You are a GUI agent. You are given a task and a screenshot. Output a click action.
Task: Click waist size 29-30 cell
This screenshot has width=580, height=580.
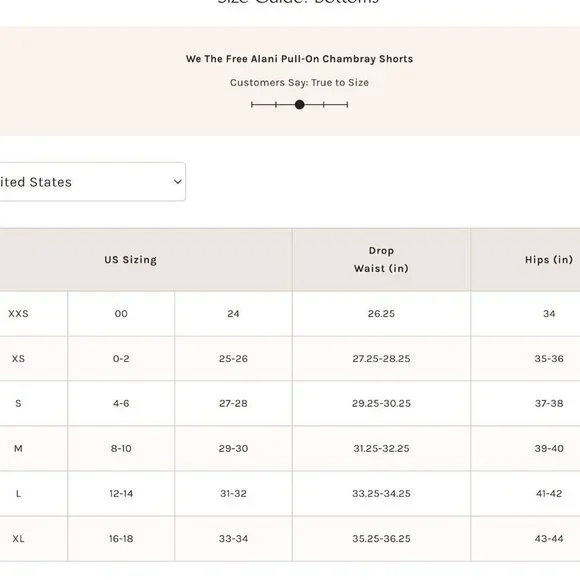pos(233,448)
